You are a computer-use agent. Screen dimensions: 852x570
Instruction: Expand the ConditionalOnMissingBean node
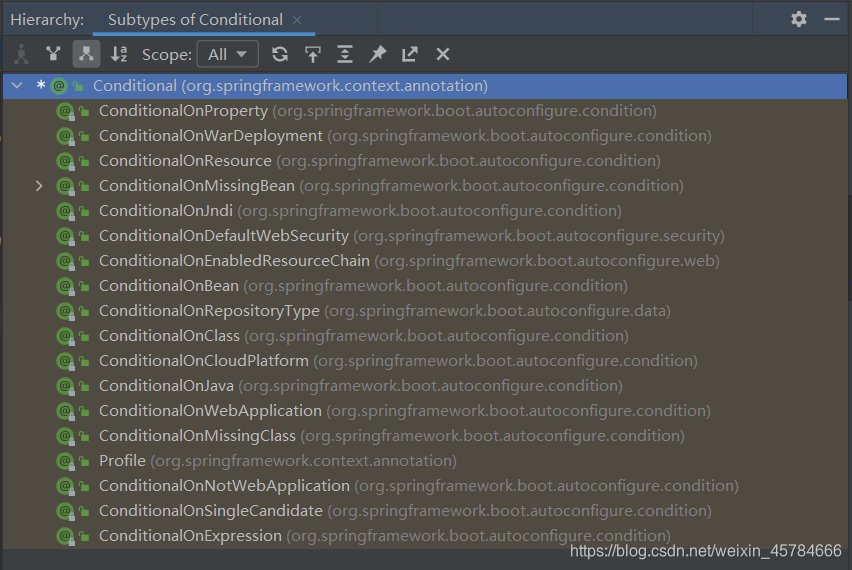(x=39, y=186)
